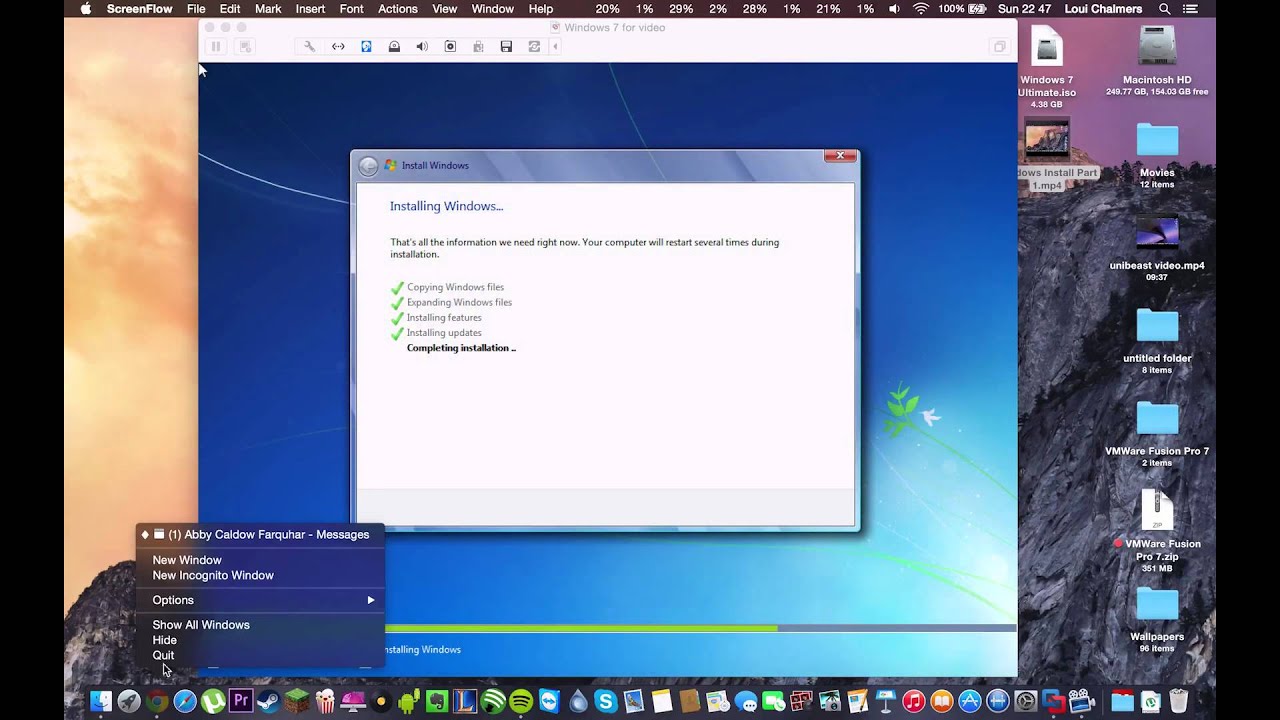Click the sound speaker icon in VMware toolbar

click(422, 46)
